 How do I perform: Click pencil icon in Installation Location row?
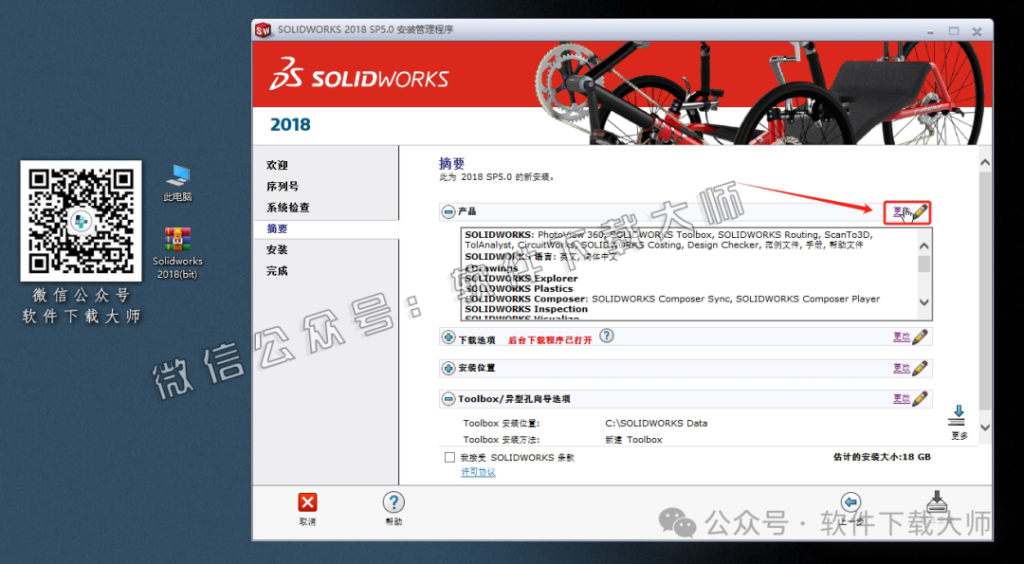920,368
